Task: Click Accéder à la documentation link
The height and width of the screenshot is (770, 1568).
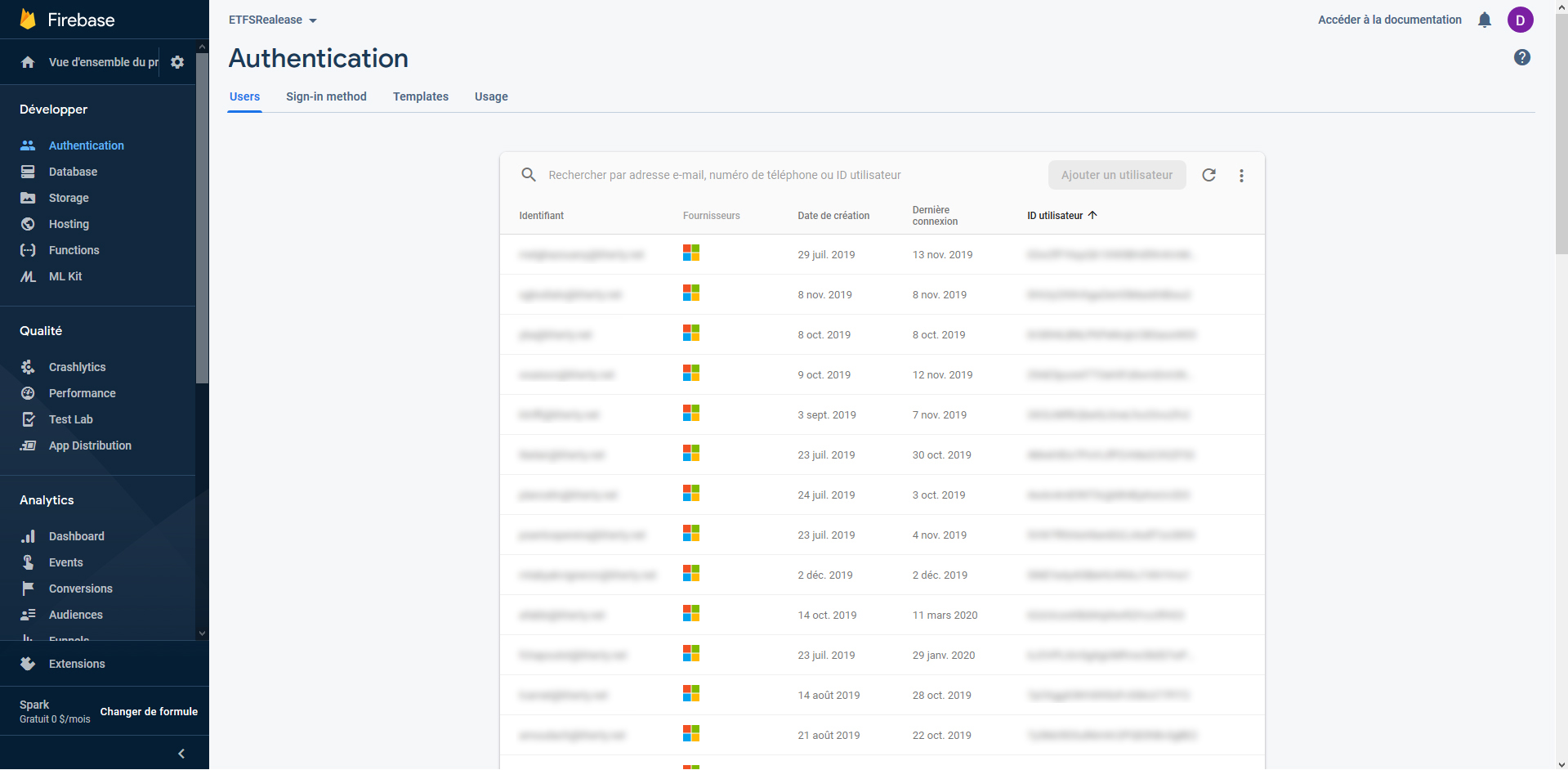Action: tap(1390, 20)
